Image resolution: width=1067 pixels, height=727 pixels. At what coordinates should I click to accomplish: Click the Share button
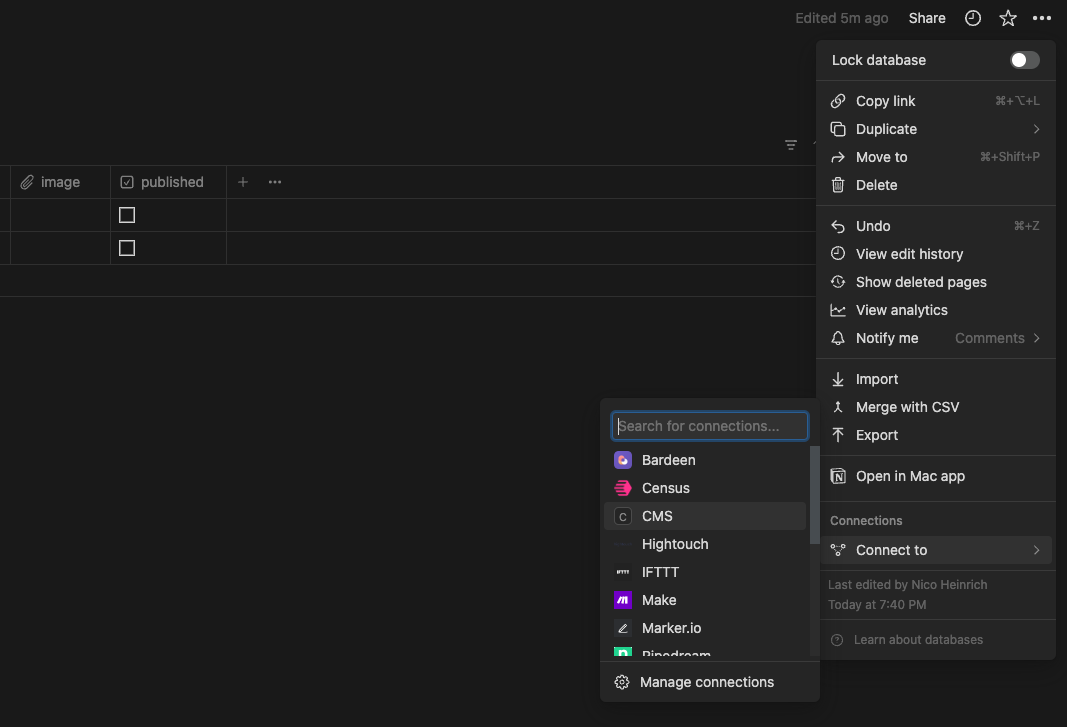pos(926,17)
